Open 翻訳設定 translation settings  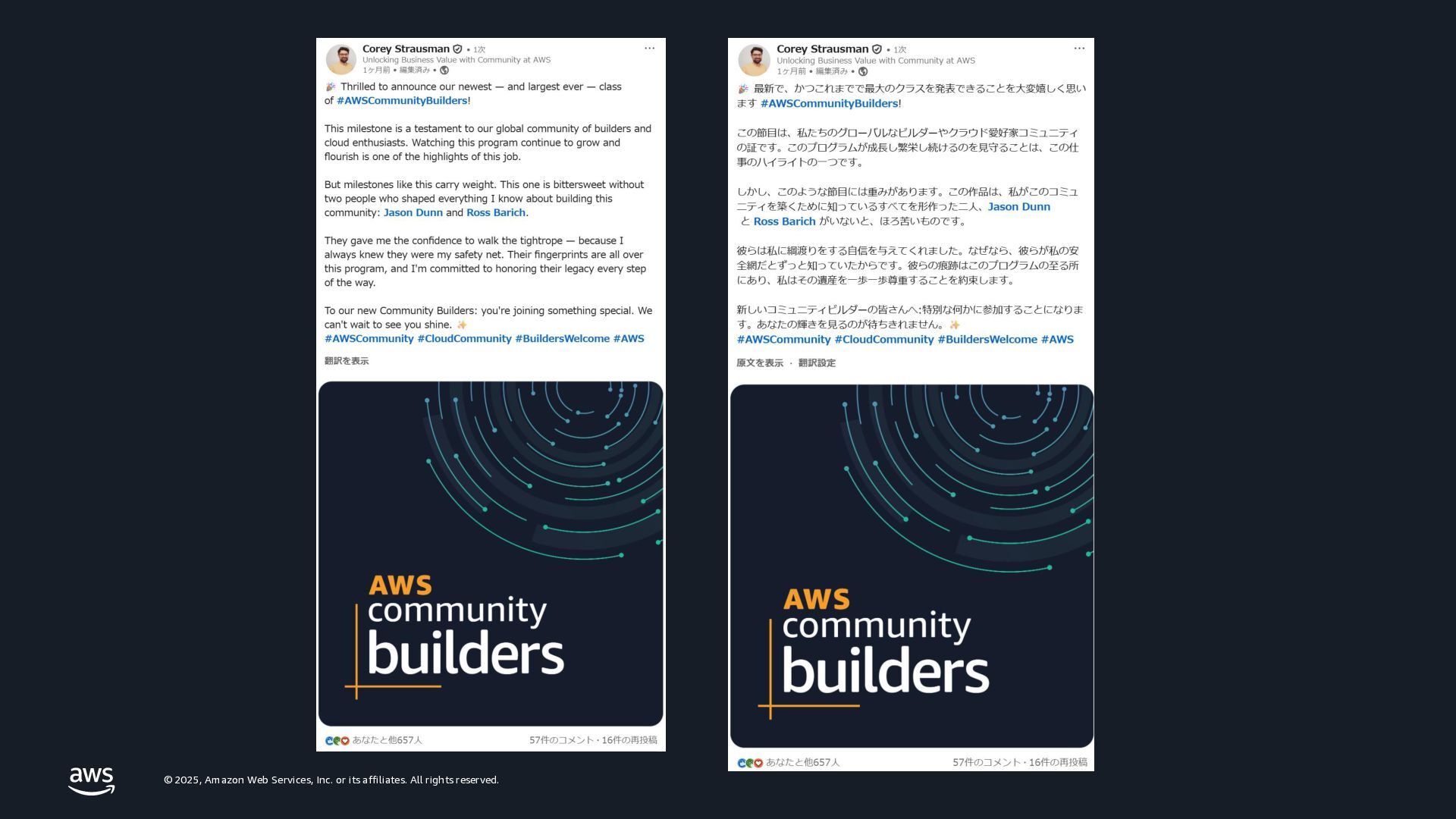[817, 363]
